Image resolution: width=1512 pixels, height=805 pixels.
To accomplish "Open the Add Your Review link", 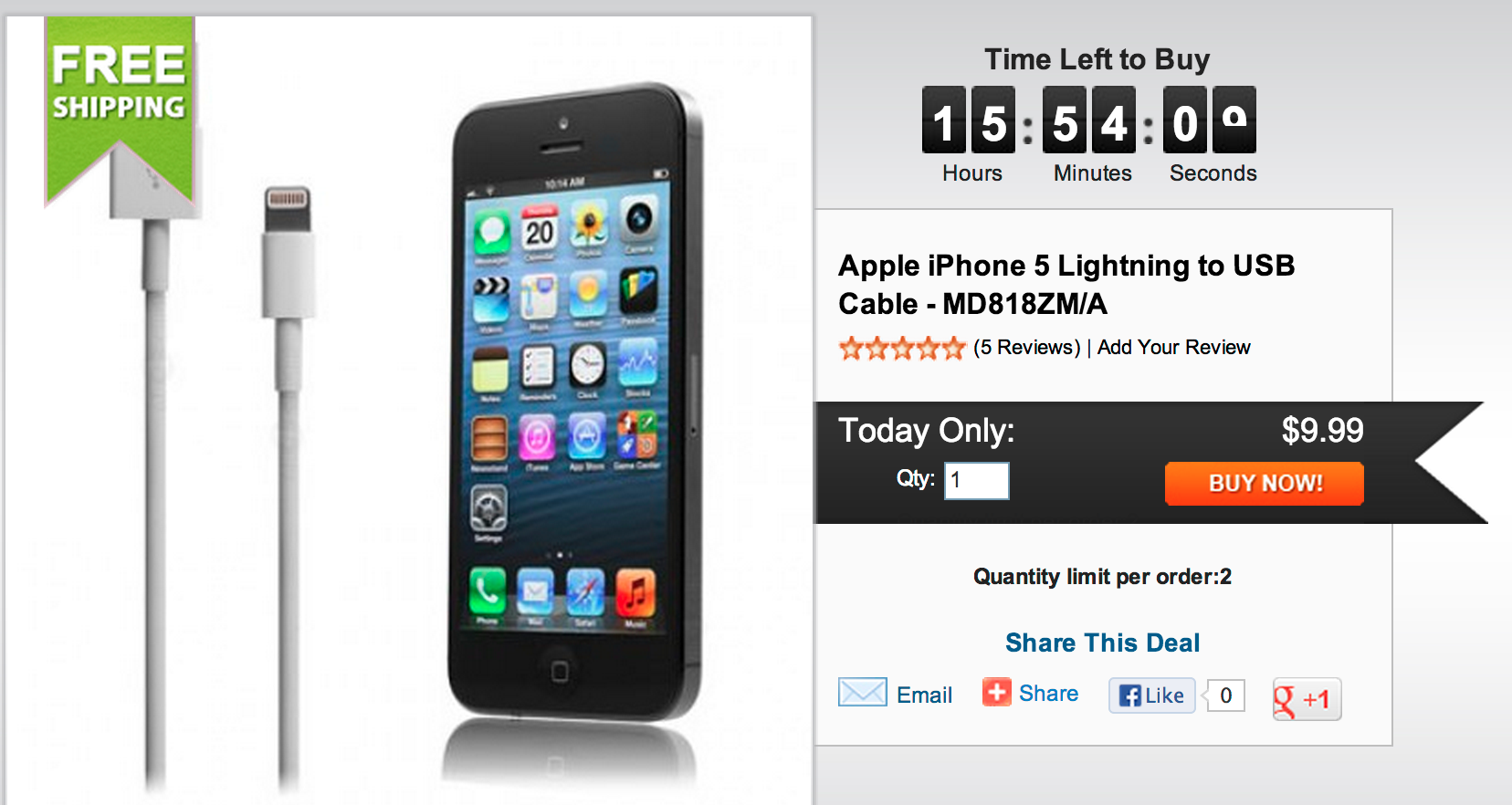I will [1173, 348].
